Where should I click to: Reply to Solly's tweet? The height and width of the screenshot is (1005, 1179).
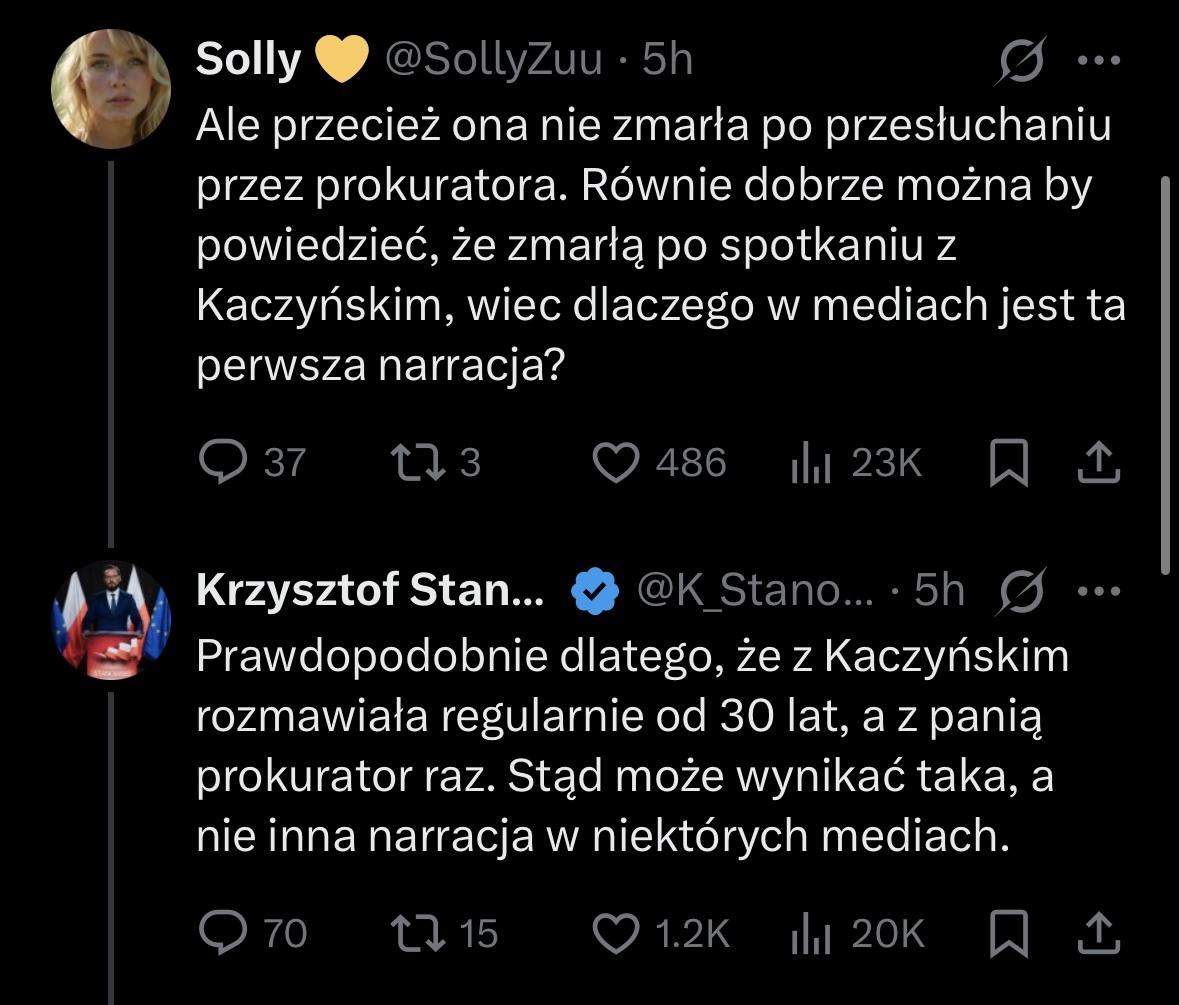pyautogui.click(x=225, y=463)
